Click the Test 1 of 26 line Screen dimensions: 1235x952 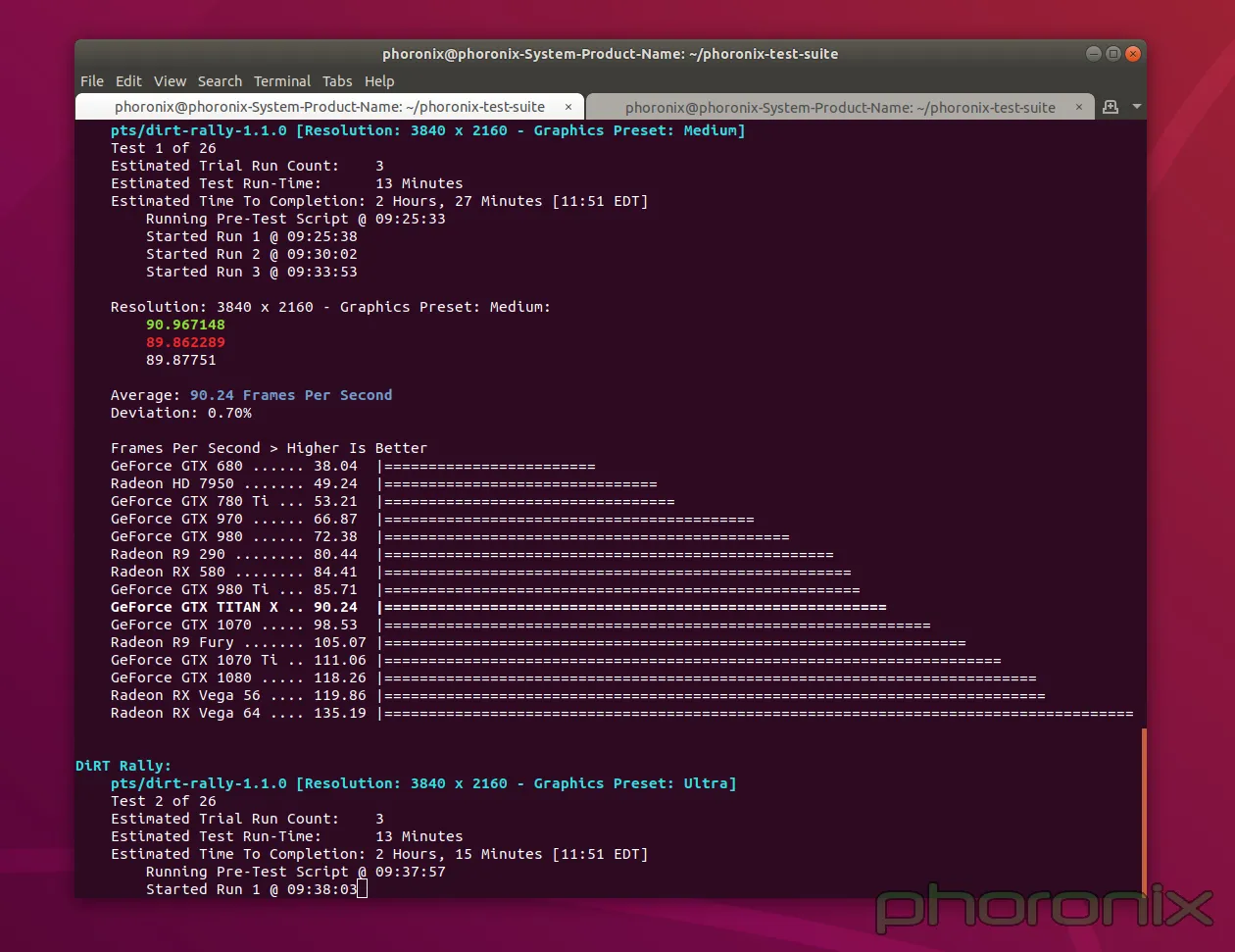tap(164, 148)
